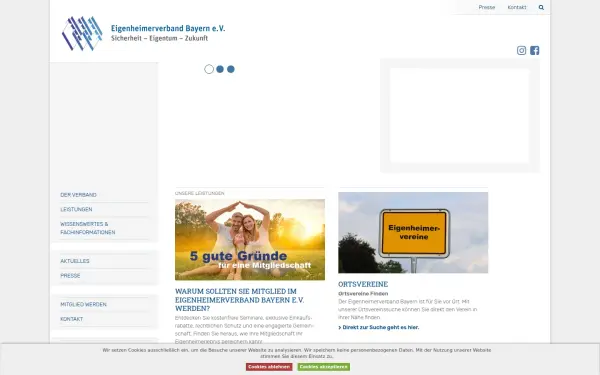Click the Eigenheimerverband Bayern logo
Screen dimensions: 600x375
tap(82, 33)
